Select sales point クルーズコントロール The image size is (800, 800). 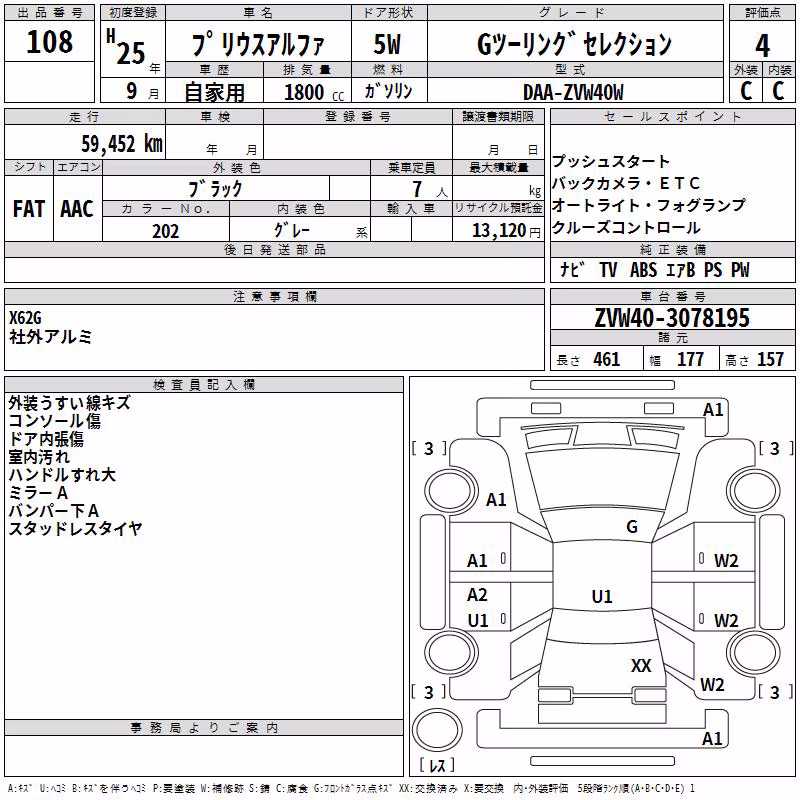click(x=626, y=228)
